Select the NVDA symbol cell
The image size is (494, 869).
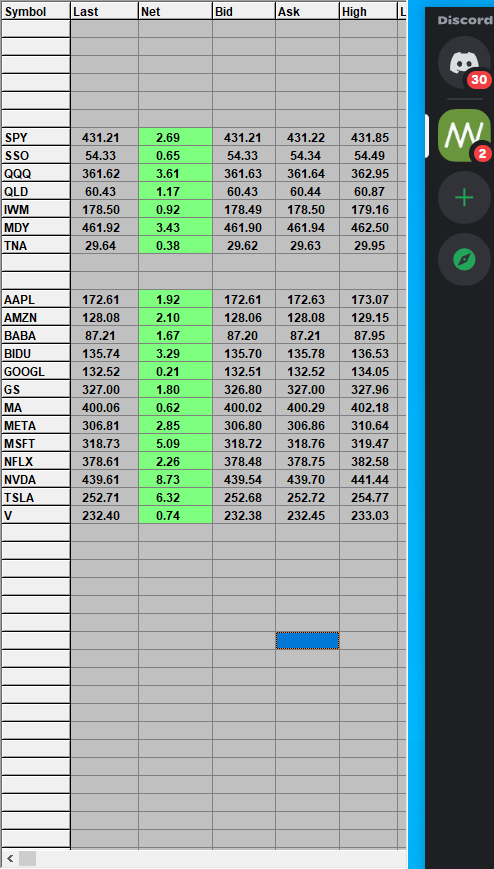[36, 479]
